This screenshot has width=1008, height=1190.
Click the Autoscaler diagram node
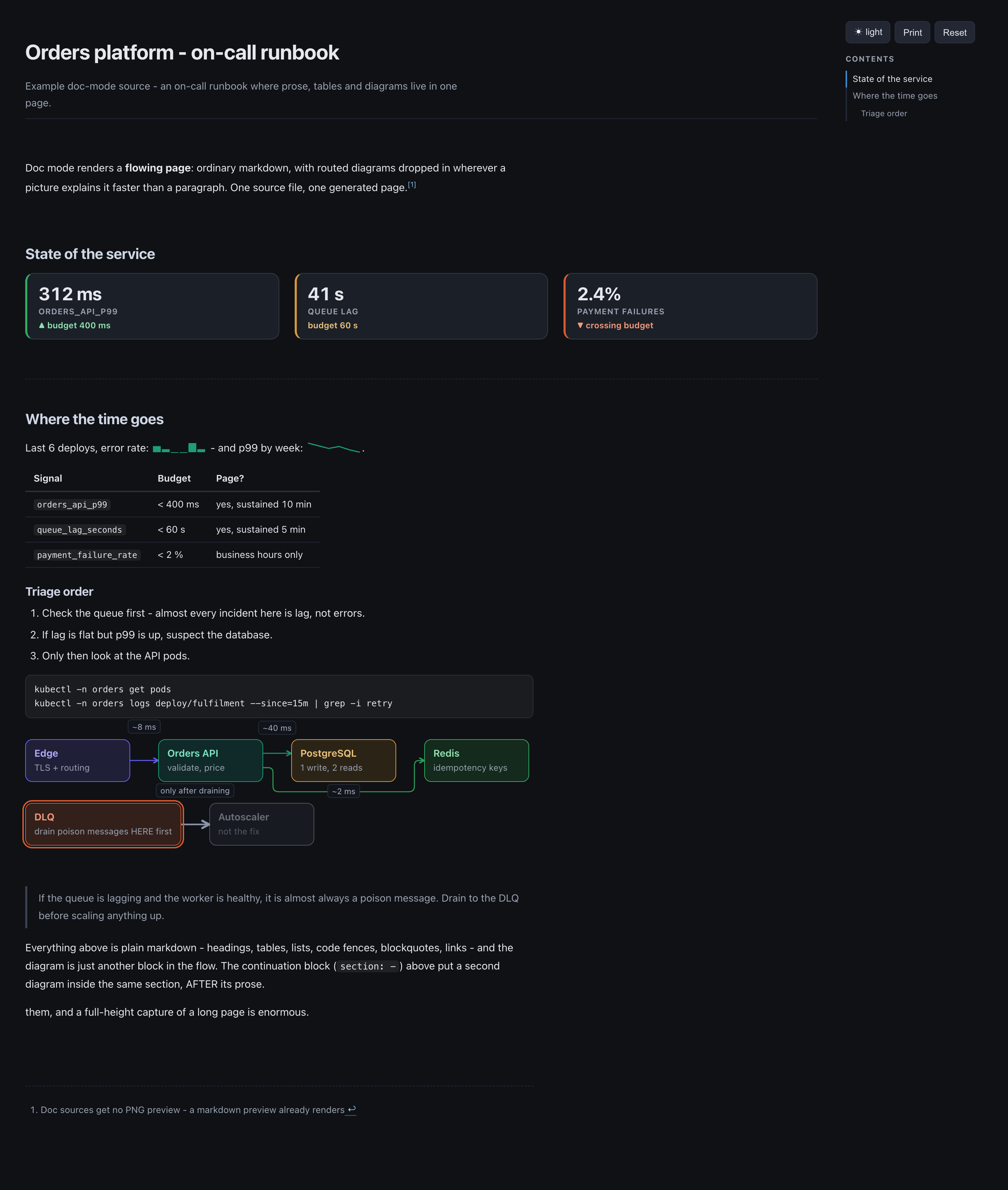click(262, 824)
